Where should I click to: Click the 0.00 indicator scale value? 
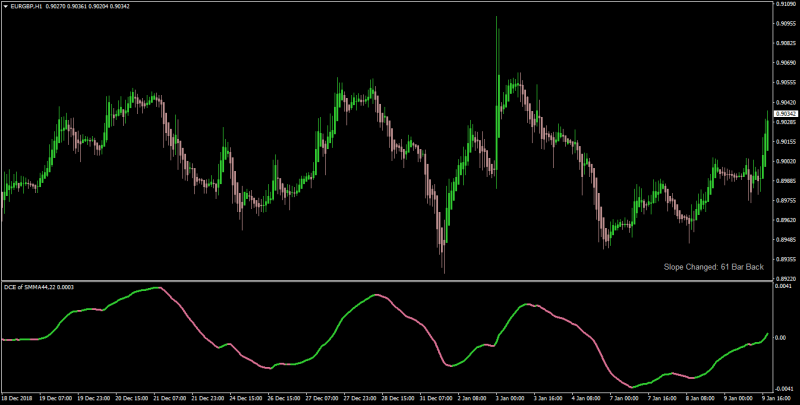(x=781, y=338)
